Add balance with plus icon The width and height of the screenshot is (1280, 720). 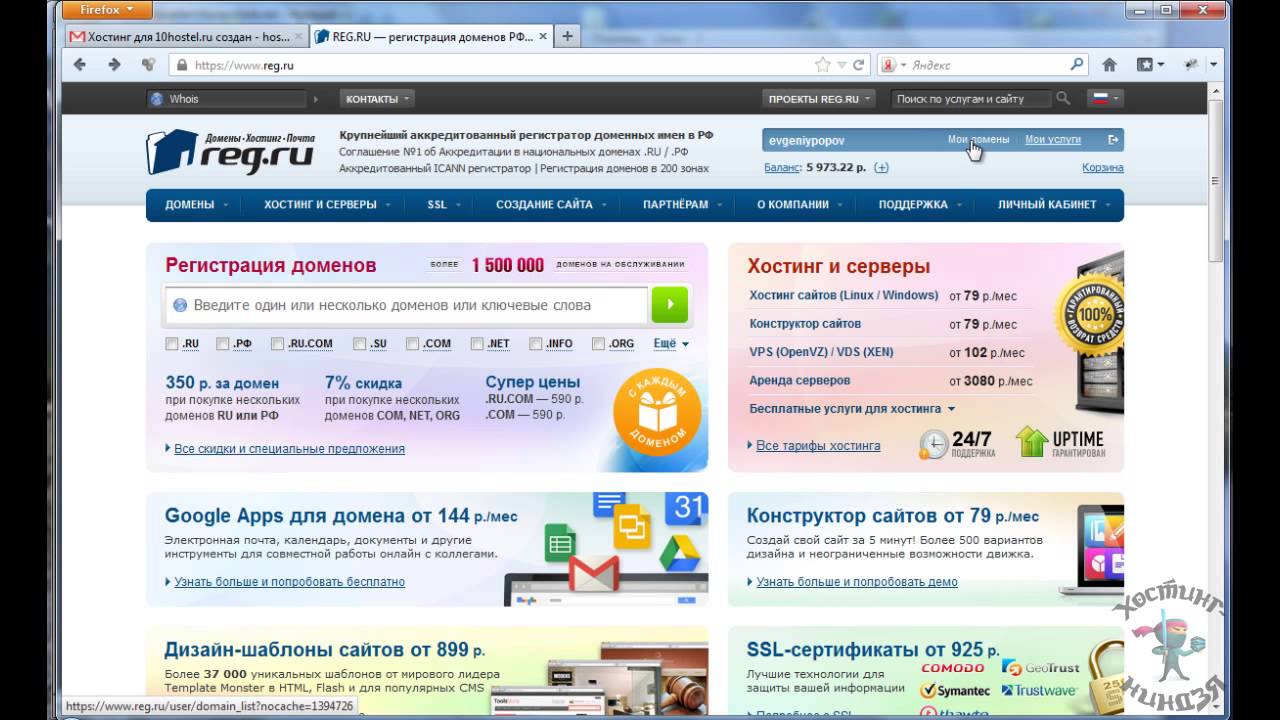point(881,168)
